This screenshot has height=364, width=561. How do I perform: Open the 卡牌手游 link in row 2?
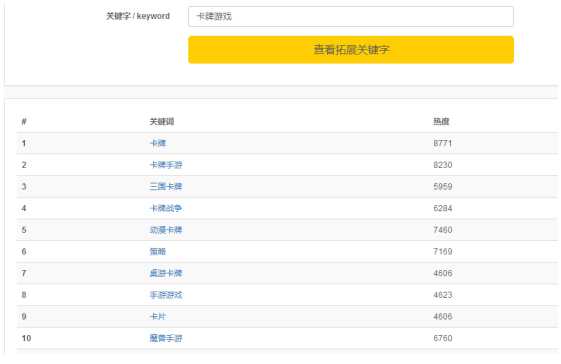pos(166,165)
